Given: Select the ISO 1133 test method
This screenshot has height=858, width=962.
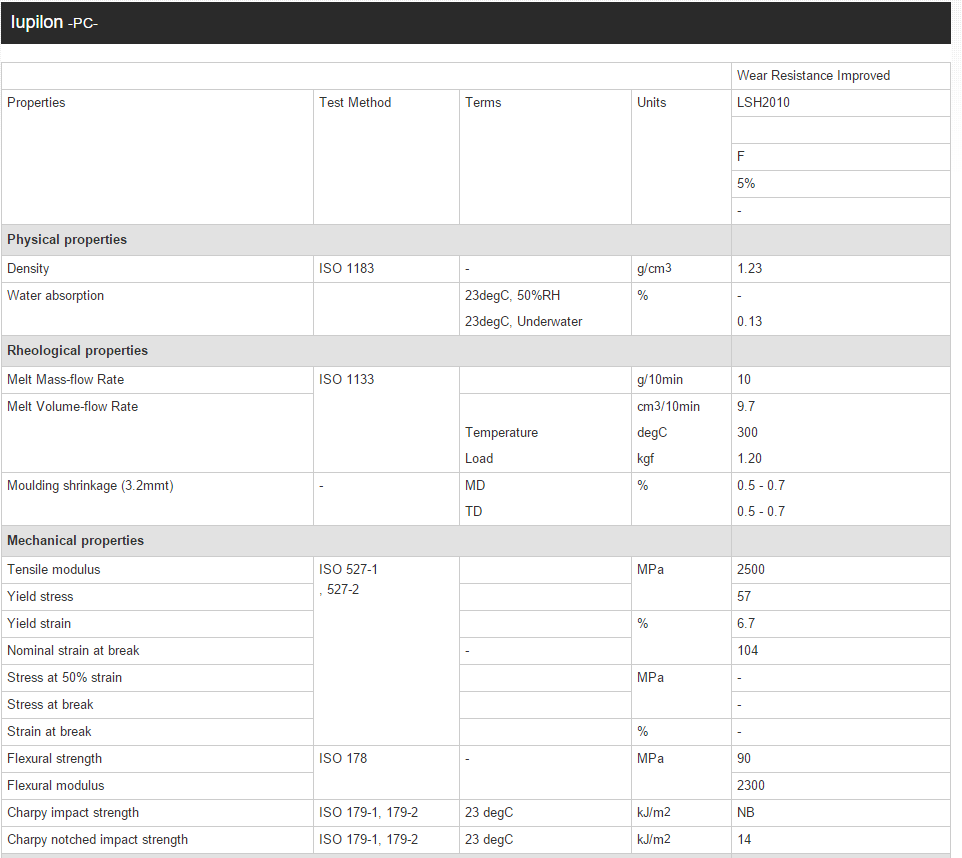Looking at the screenshot, I should click(346, 379).
